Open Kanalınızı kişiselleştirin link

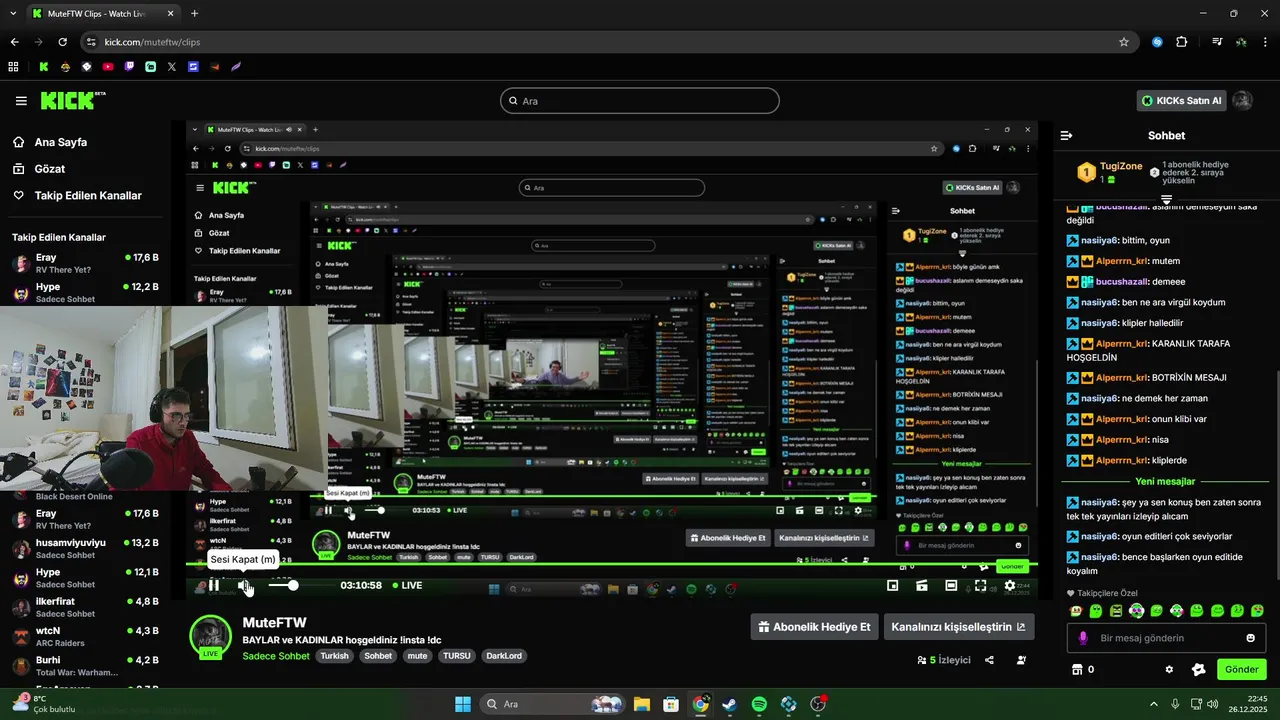tap(958, 627)
